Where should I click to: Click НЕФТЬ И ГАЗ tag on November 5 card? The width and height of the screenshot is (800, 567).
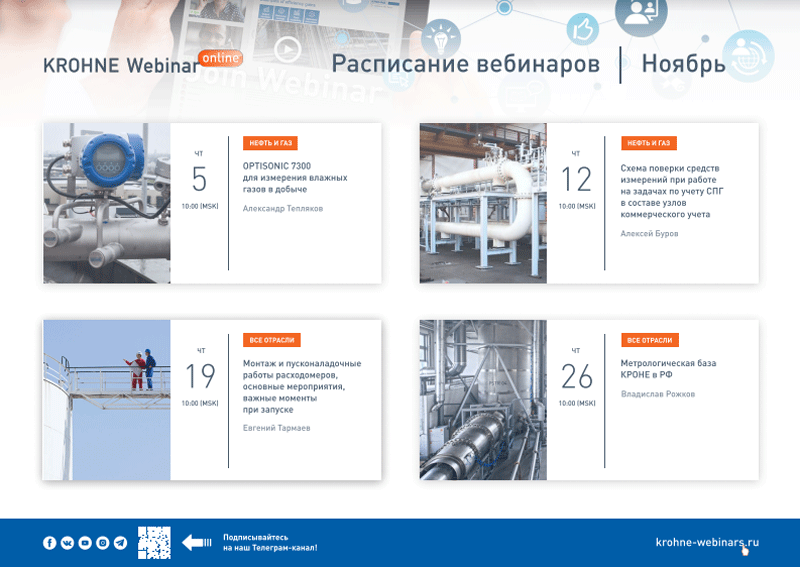[x=270, y=143]
